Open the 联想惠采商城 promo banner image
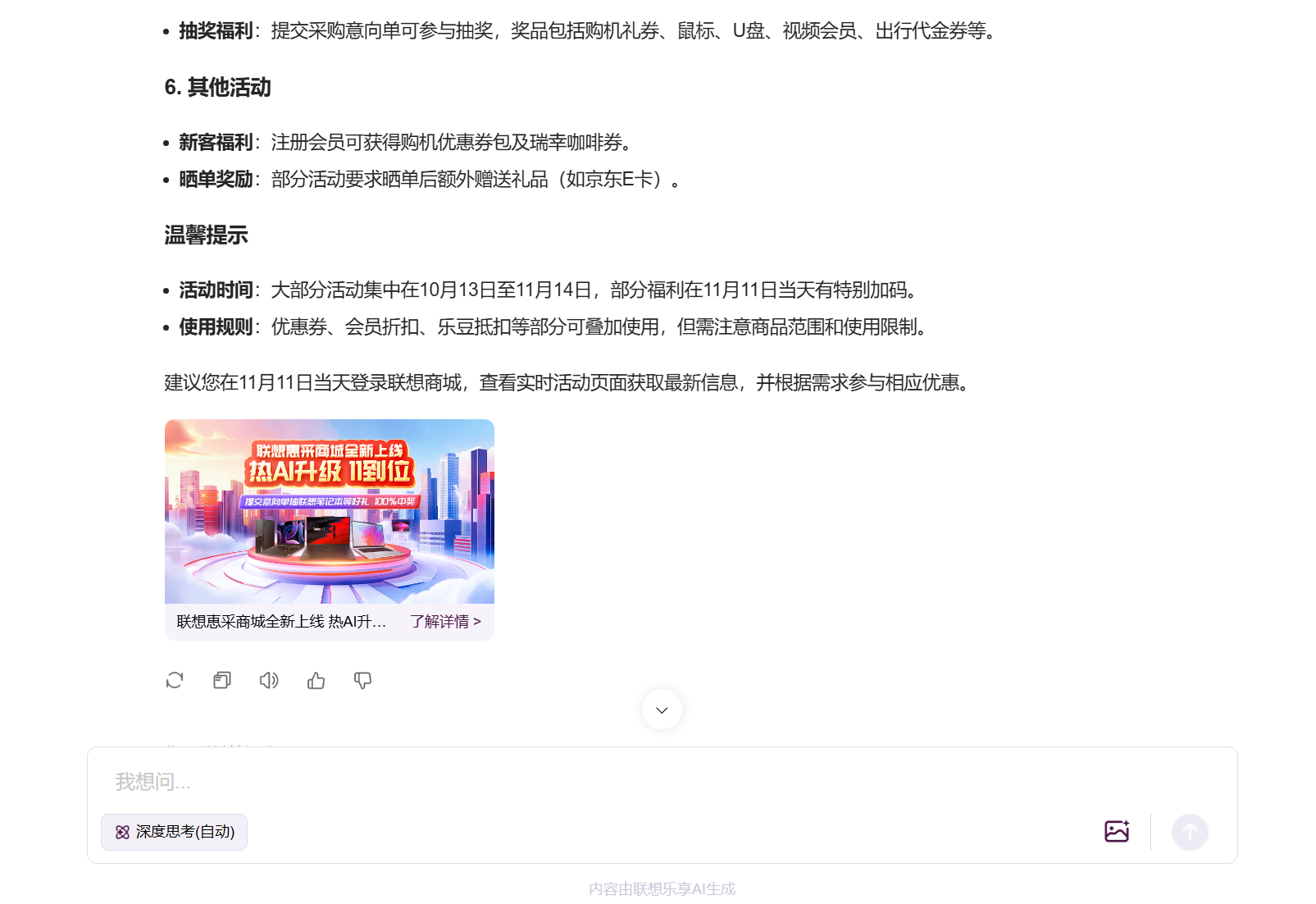 point(329,511)
